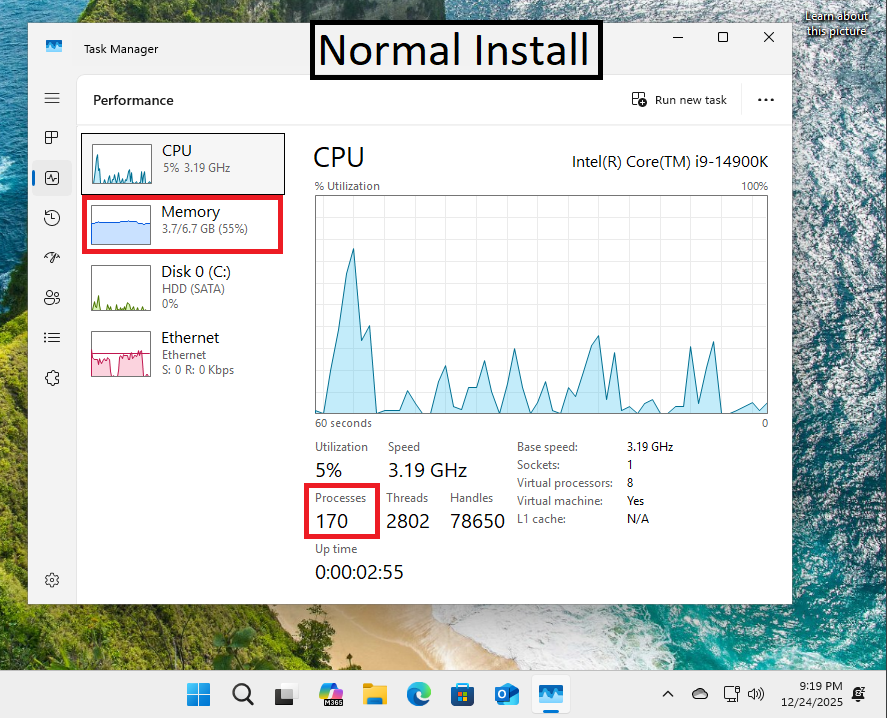
Task: Go to the Processes page icon
Action: point(52,138)
